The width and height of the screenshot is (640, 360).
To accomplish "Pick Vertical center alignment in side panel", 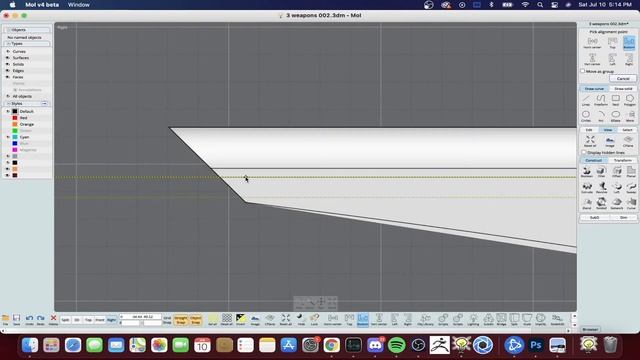I will (592, 60).
